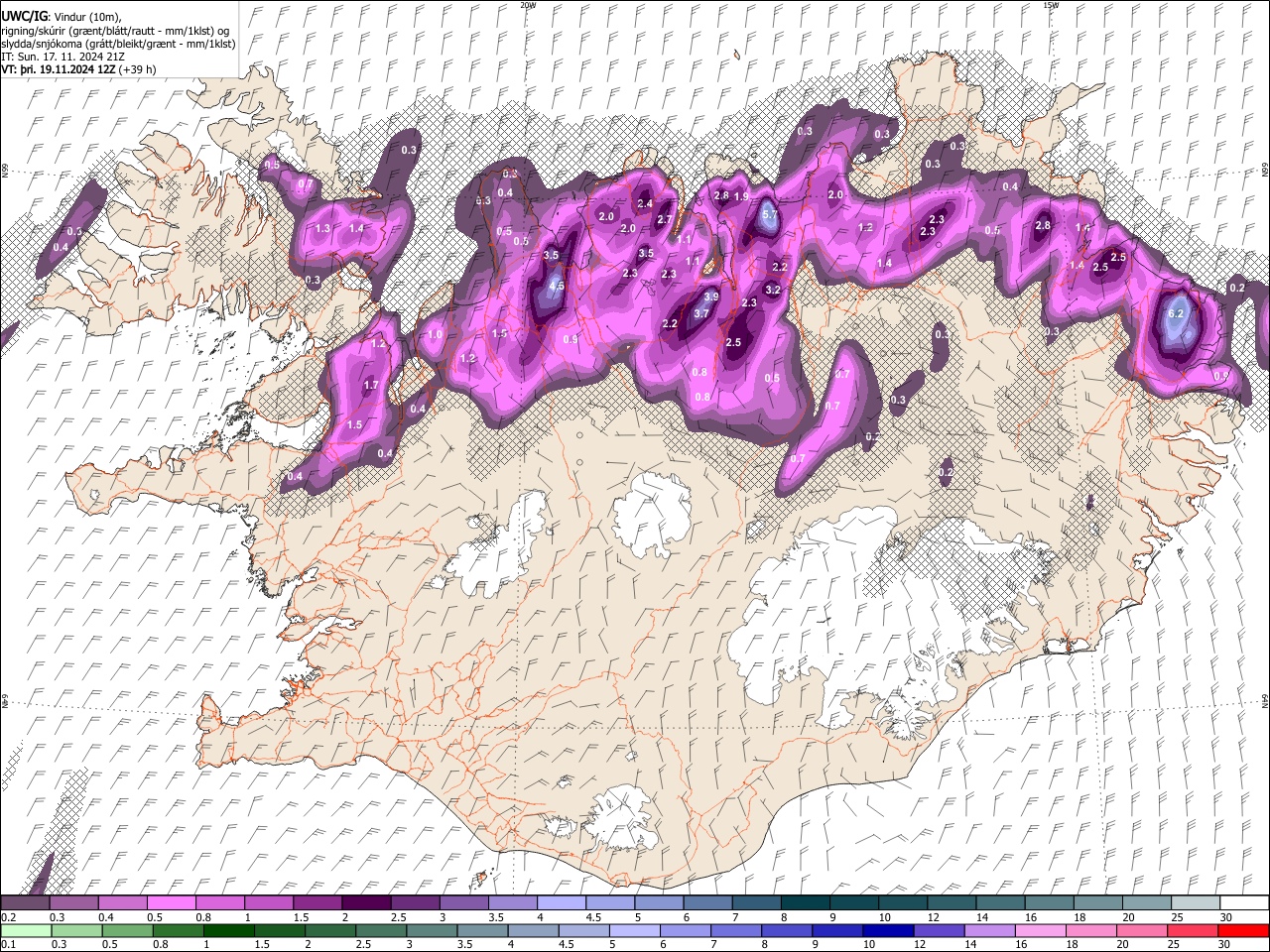Viewport: 1270px width, 952px height.
Task: Select the 1.7 value label
Action: pos(372,385)
